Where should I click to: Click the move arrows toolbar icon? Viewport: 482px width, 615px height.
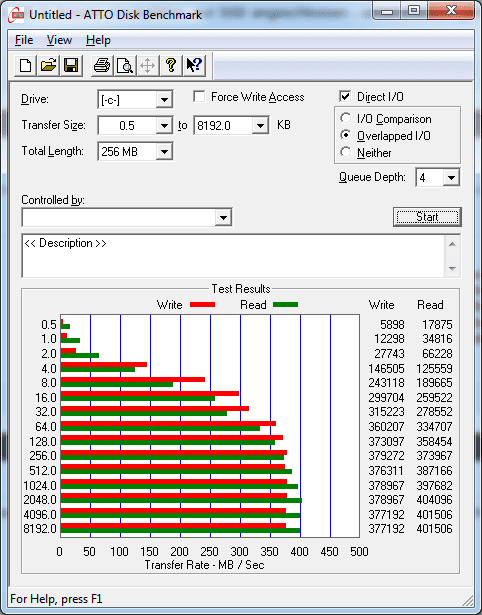pyautogui.click(x=147, y=65)
